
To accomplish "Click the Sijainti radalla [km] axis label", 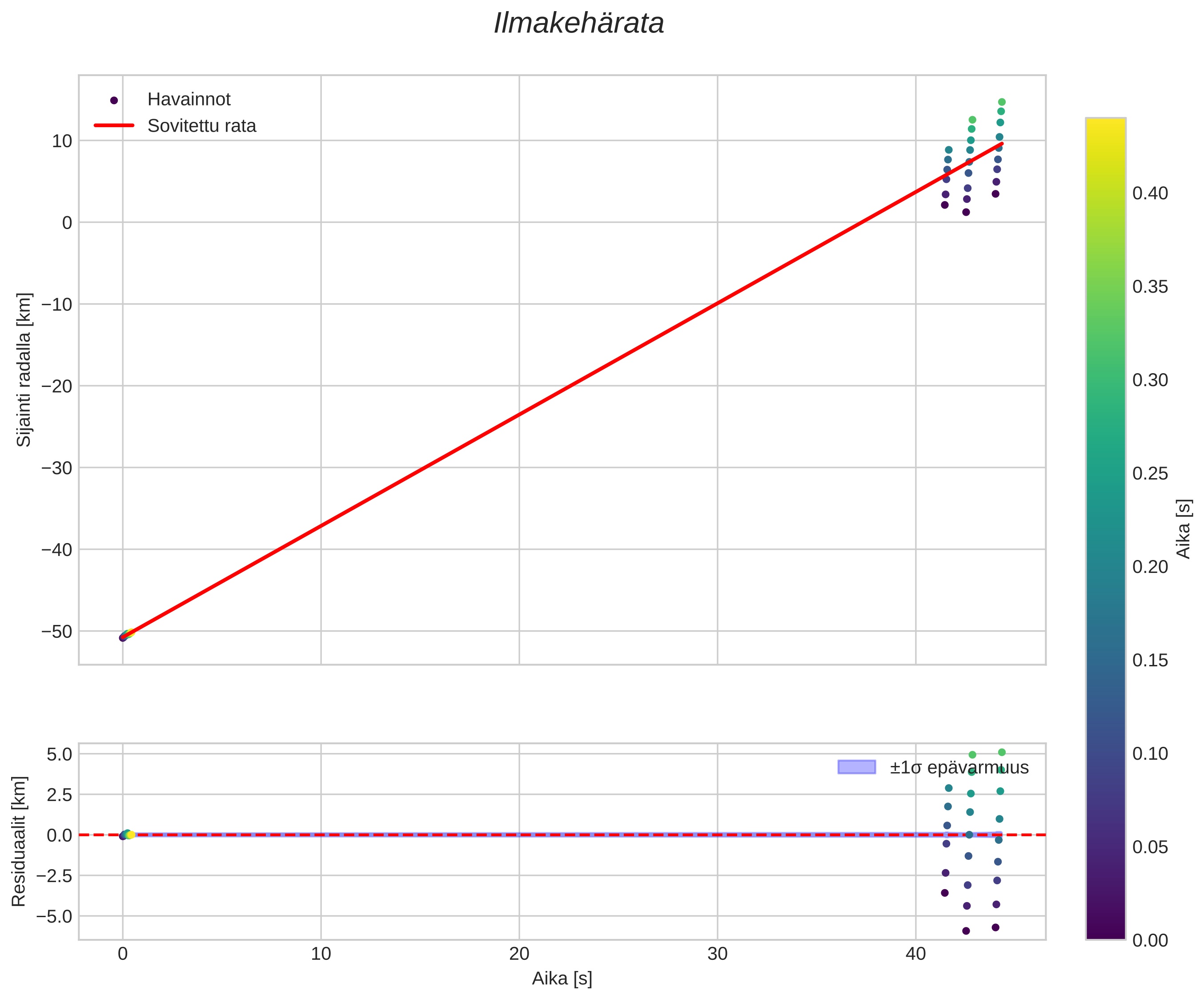I will pyautogui.click(x=24, y=370).
